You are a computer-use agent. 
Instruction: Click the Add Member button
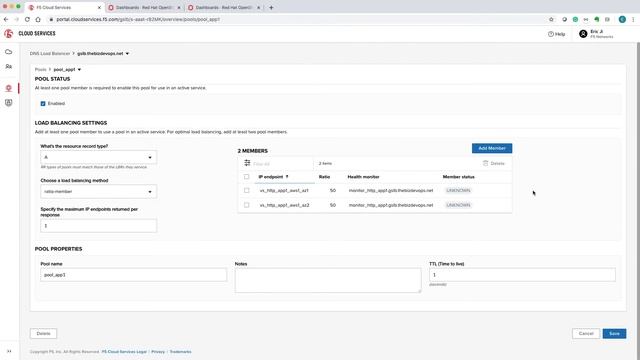pos(492,148)
